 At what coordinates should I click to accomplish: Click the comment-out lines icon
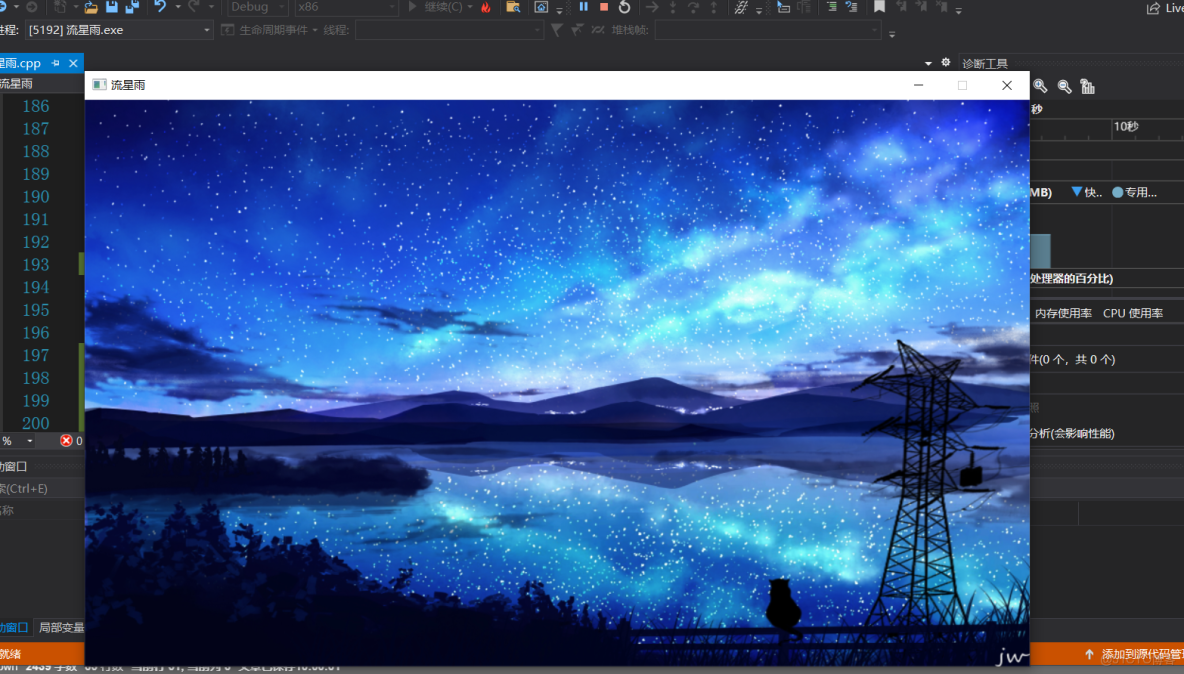tap(831, 7)
